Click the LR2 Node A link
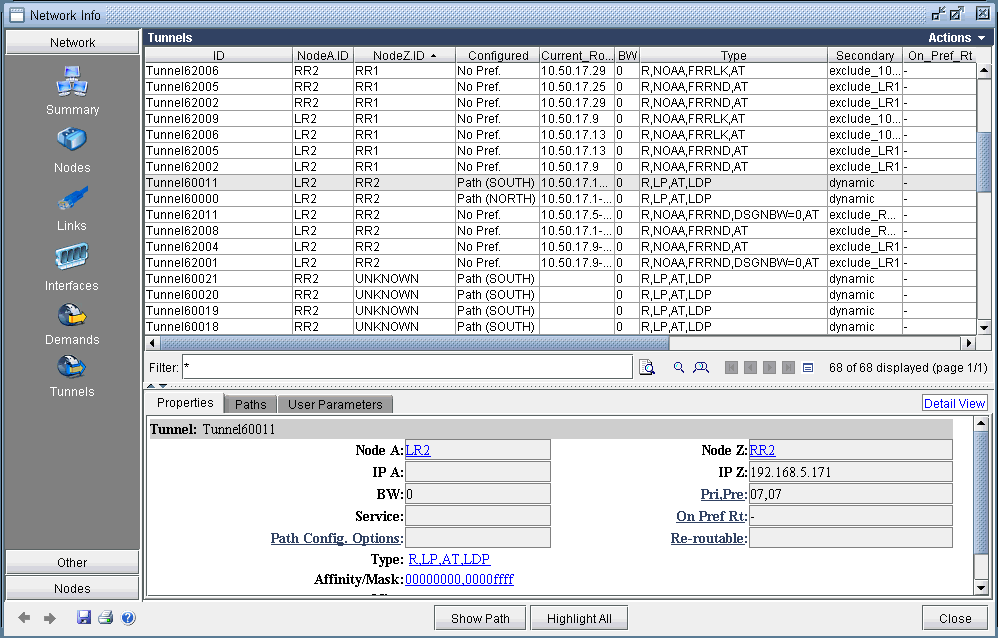The height and width of the screenshot is (638, 998). pyautogui.click(x=417, y=450)
